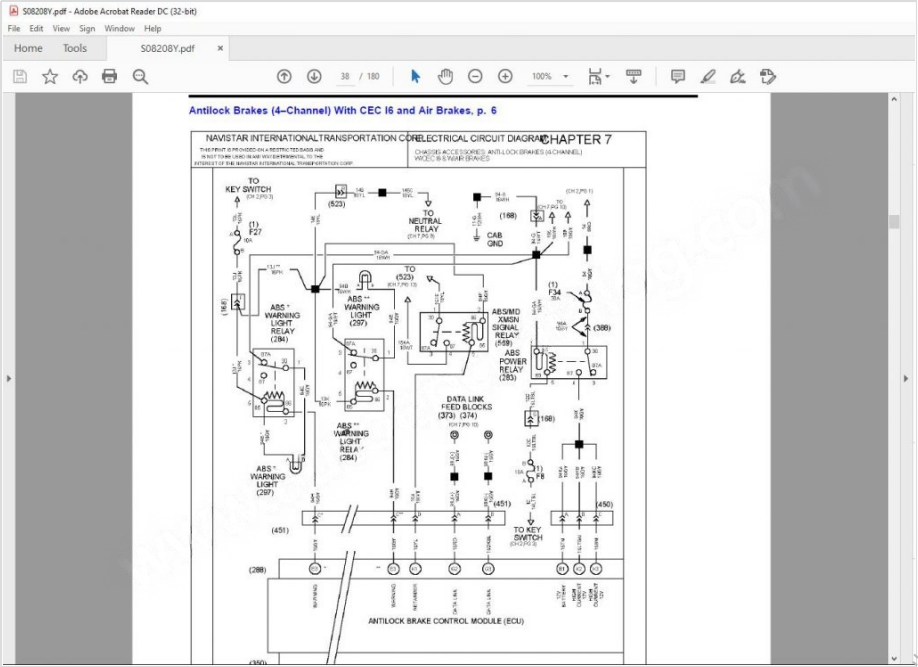Image resolution: width=918 pixels, height=667 pixels.
Task: Switch to the Tools tab
Action: (x=75, y=48)
